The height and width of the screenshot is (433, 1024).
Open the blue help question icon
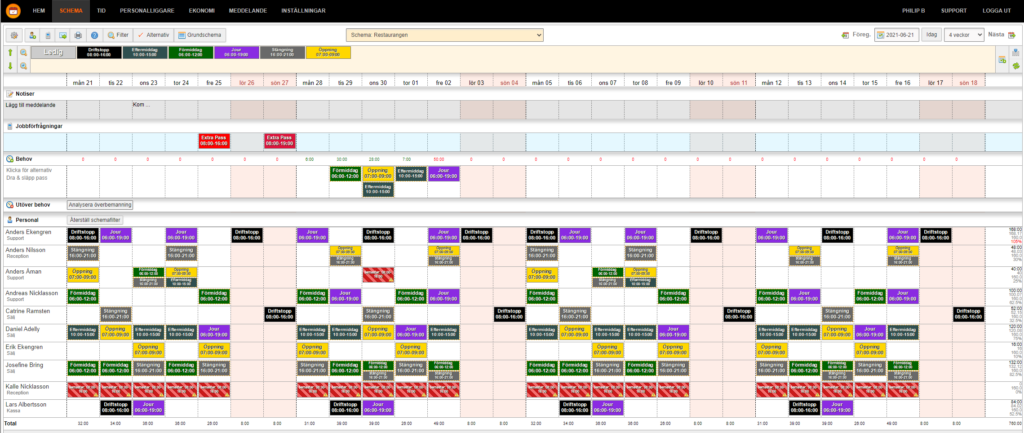tap(94, 35)
